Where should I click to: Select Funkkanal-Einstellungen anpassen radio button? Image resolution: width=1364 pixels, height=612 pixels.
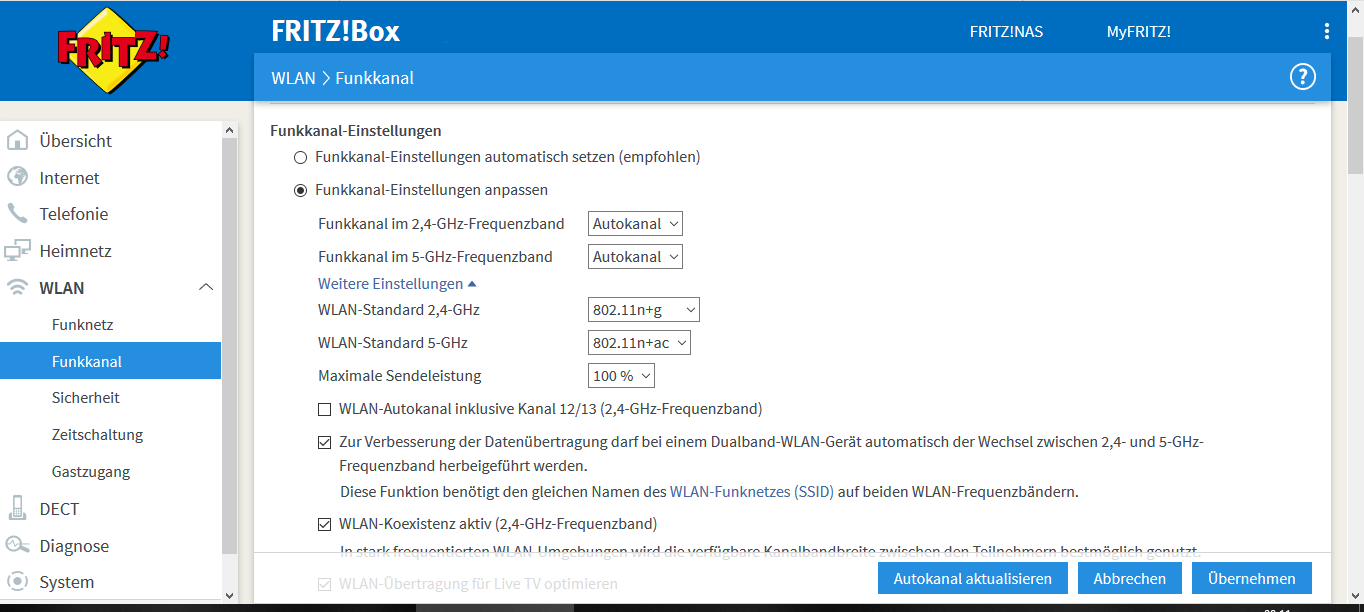300,190
